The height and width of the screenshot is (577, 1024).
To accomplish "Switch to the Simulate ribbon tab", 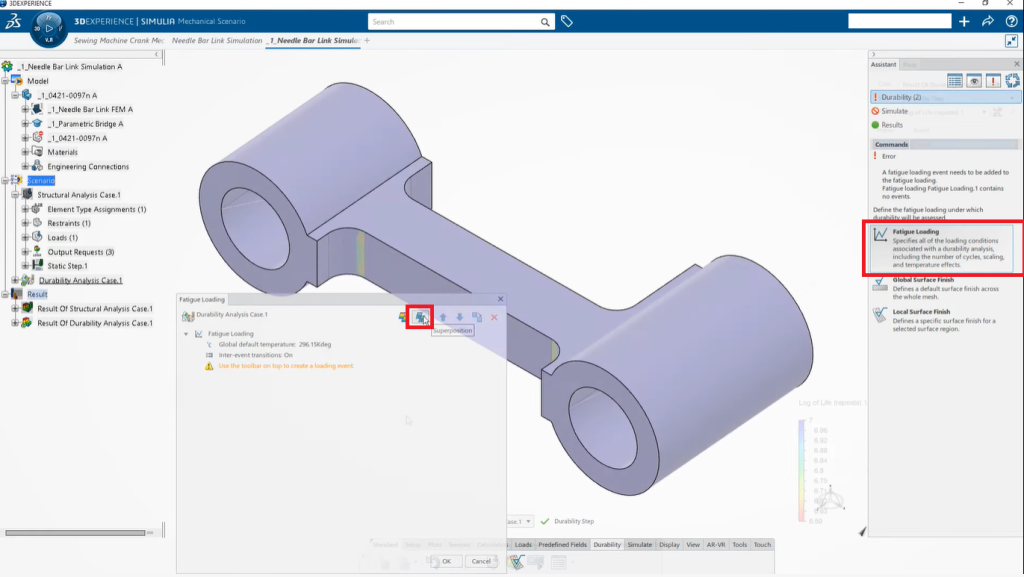I will coord(641,544).
